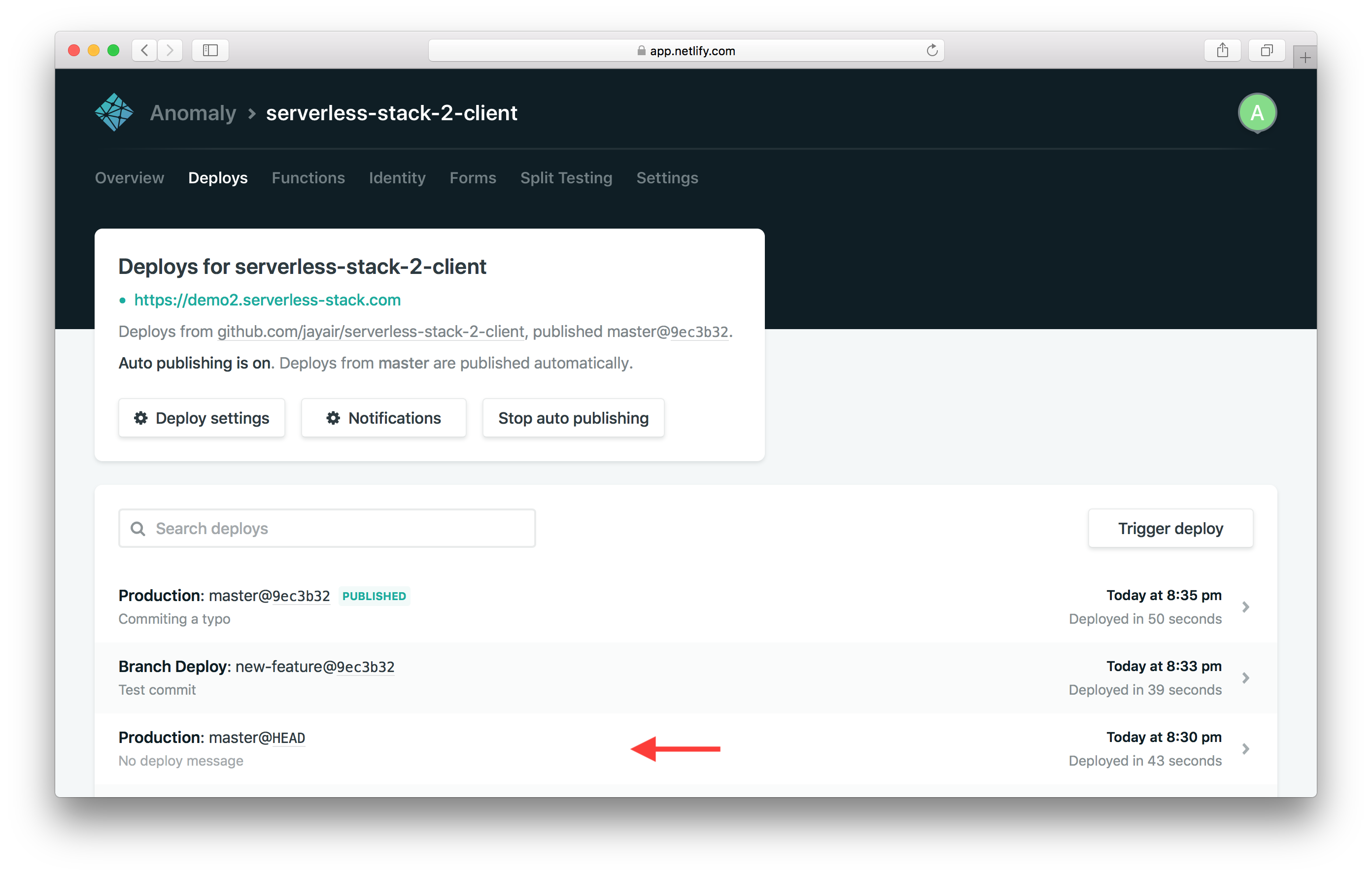Click the Deploy settings gear icon

141,418
